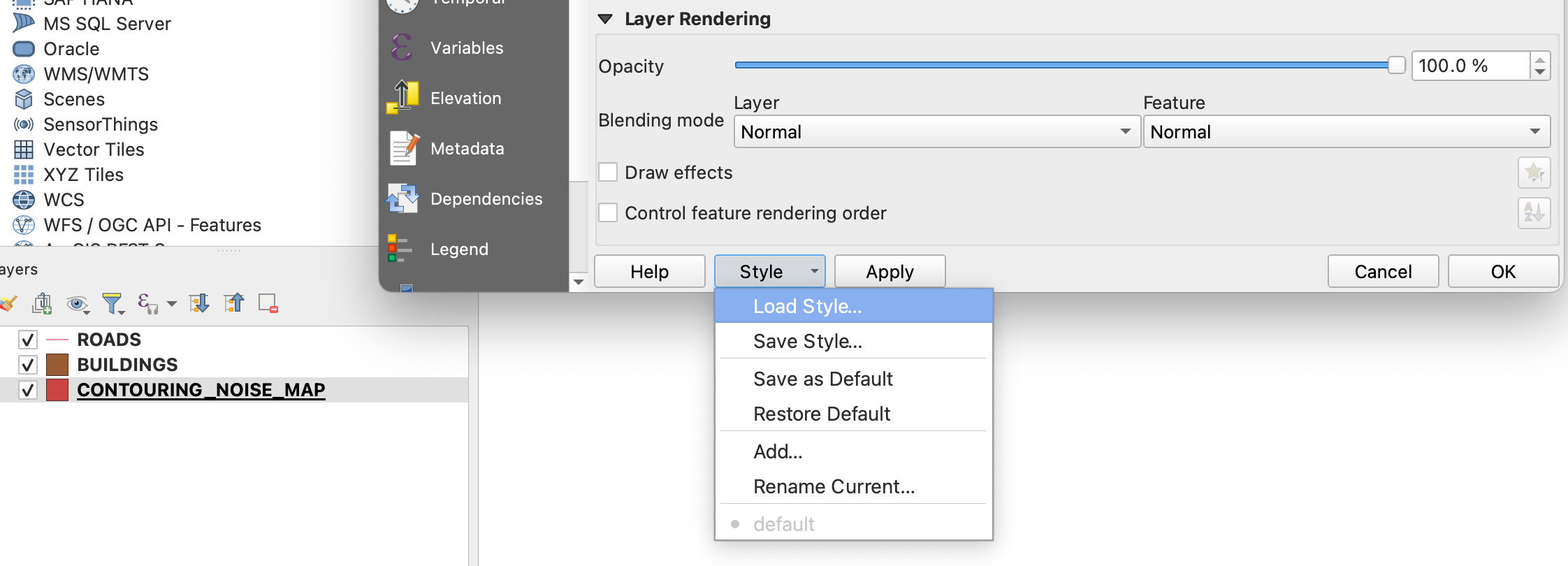Click the Customize effects star button
This screenshot has height=566, width=1568.
[x=1534, y=173]
